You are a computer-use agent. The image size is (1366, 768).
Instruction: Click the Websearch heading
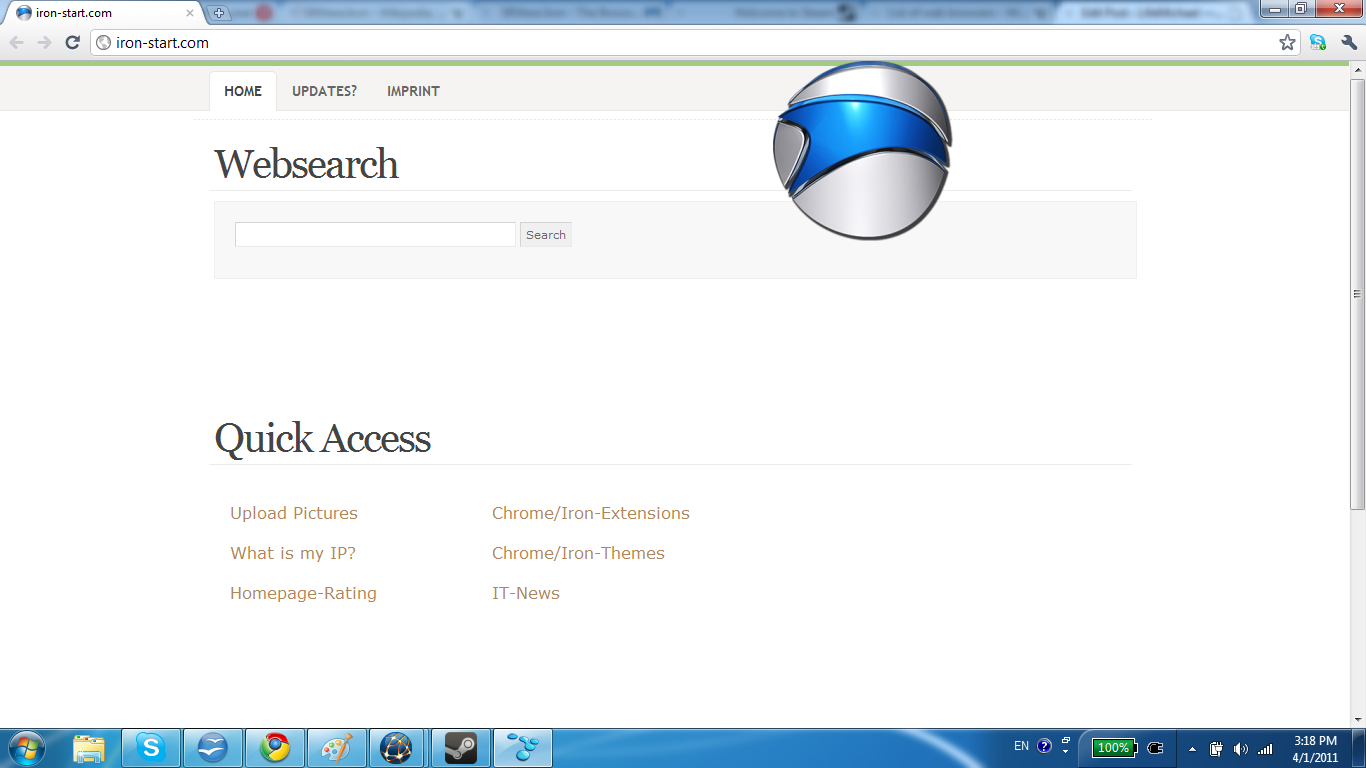306,164
